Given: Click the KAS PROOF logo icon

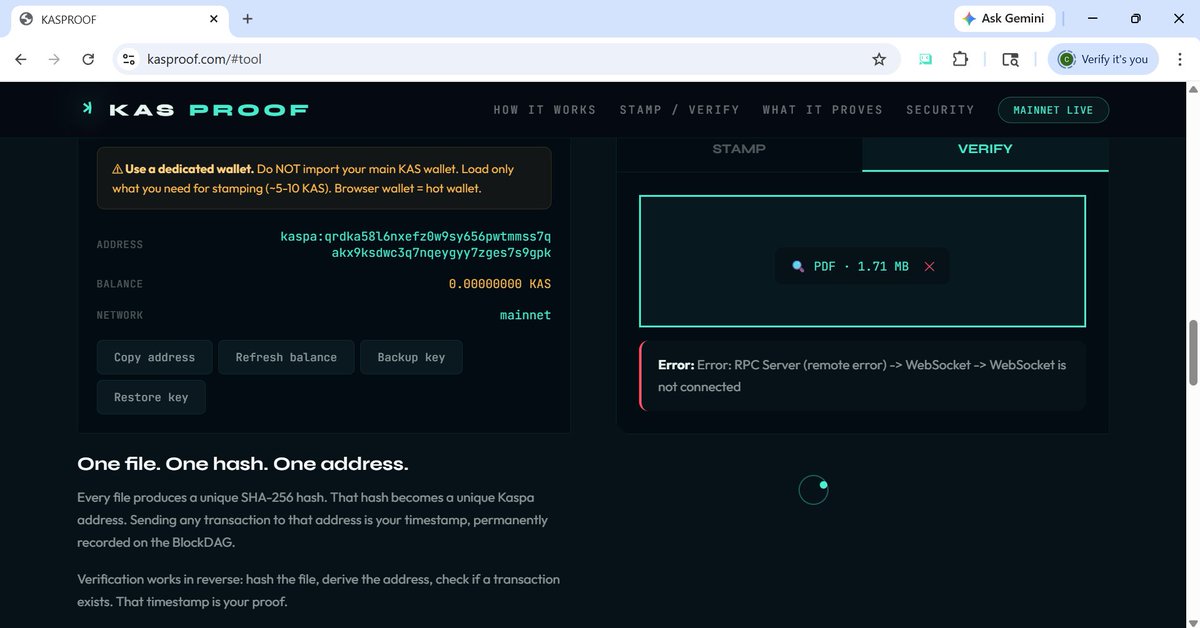Looking at the screenshot, I should [x=88, y=109].
